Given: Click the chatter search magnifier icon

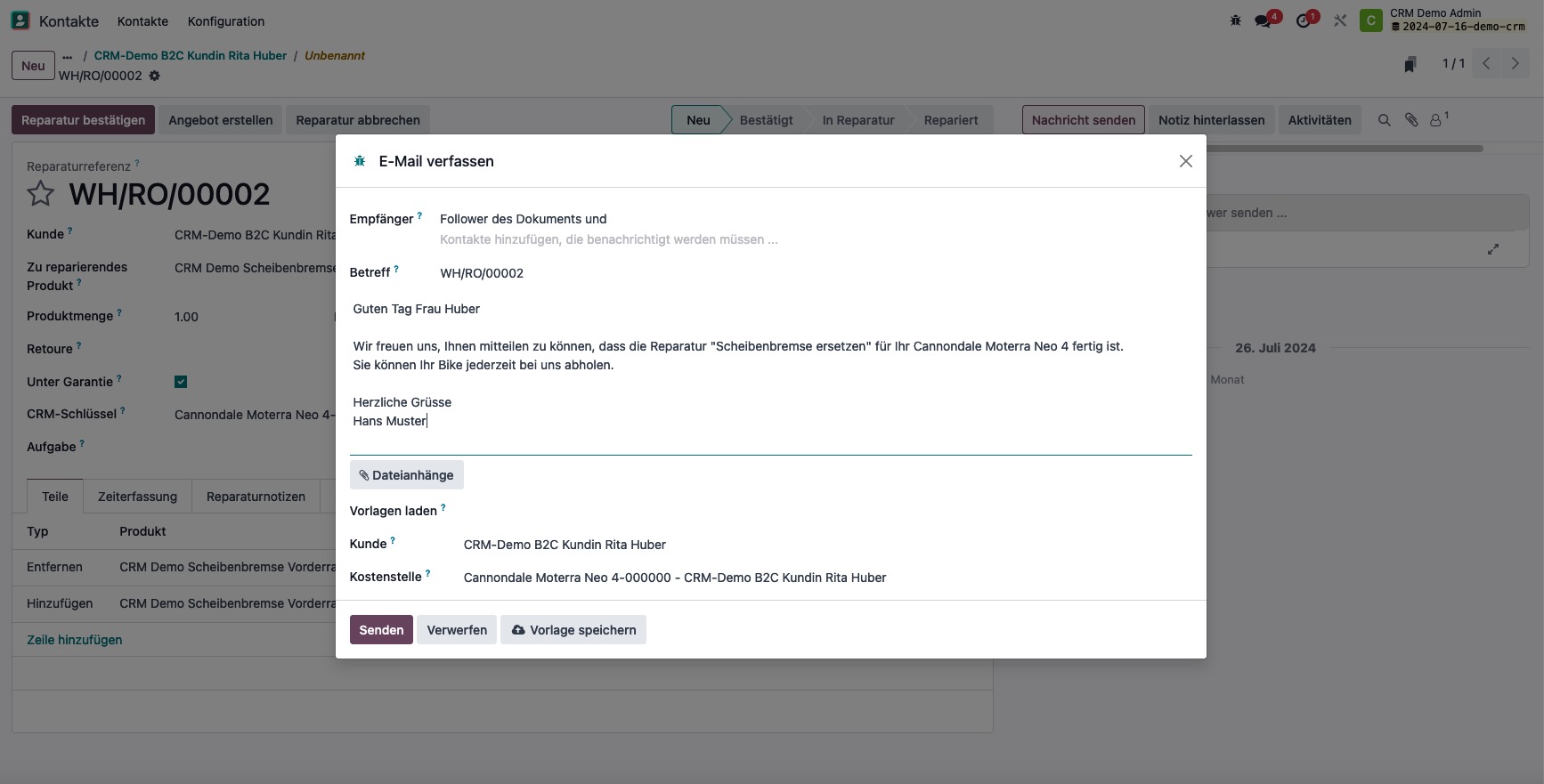Looking at the screenshot, I should (1384, 120).
